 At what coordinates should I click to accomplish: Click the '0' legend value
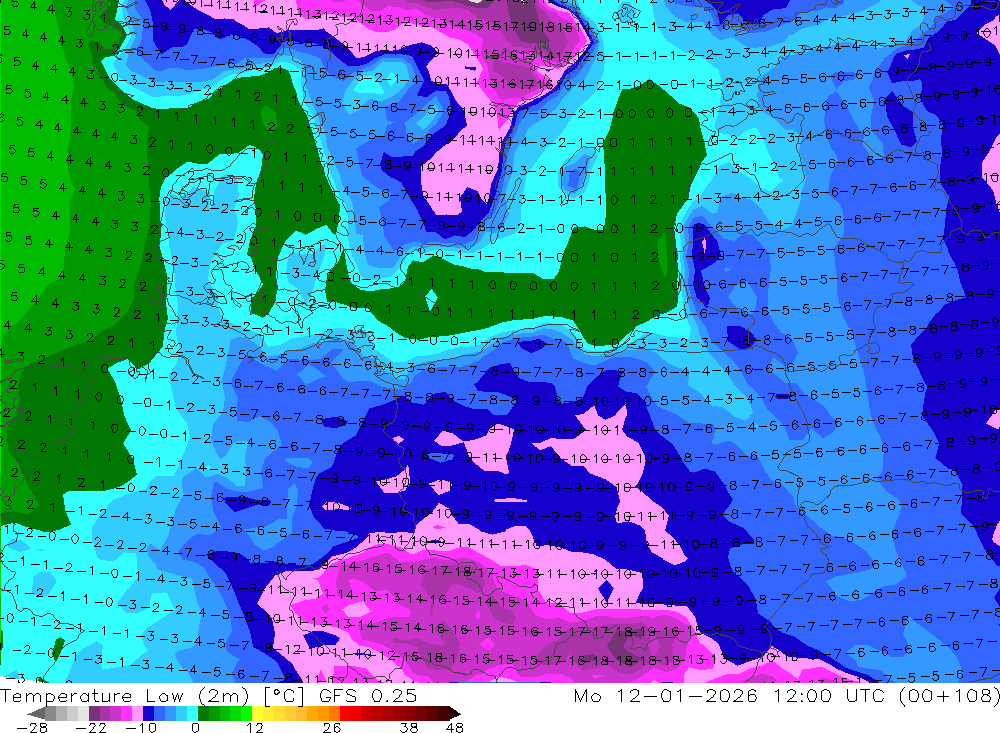click(195, 727)
